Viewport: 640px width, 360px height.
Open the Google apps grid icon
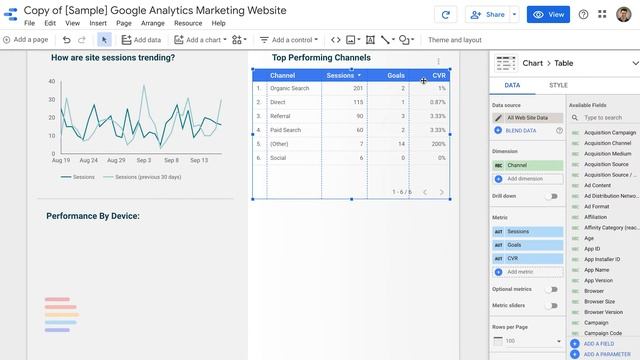[602, 14]
